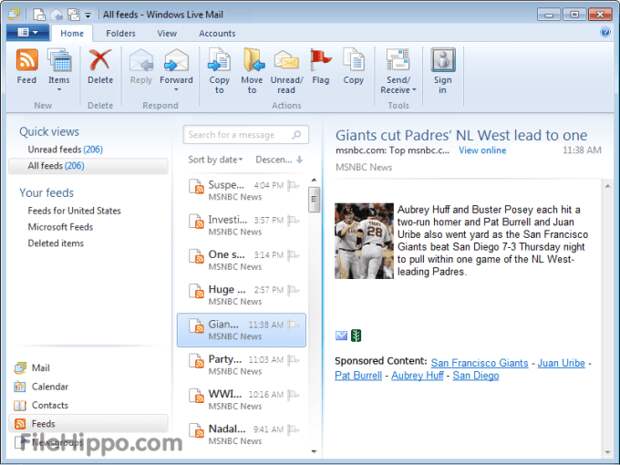This screenshot has width=620, height=465.
Task: Click the message list scrollbar thumb
Action: tap(314, 200)
